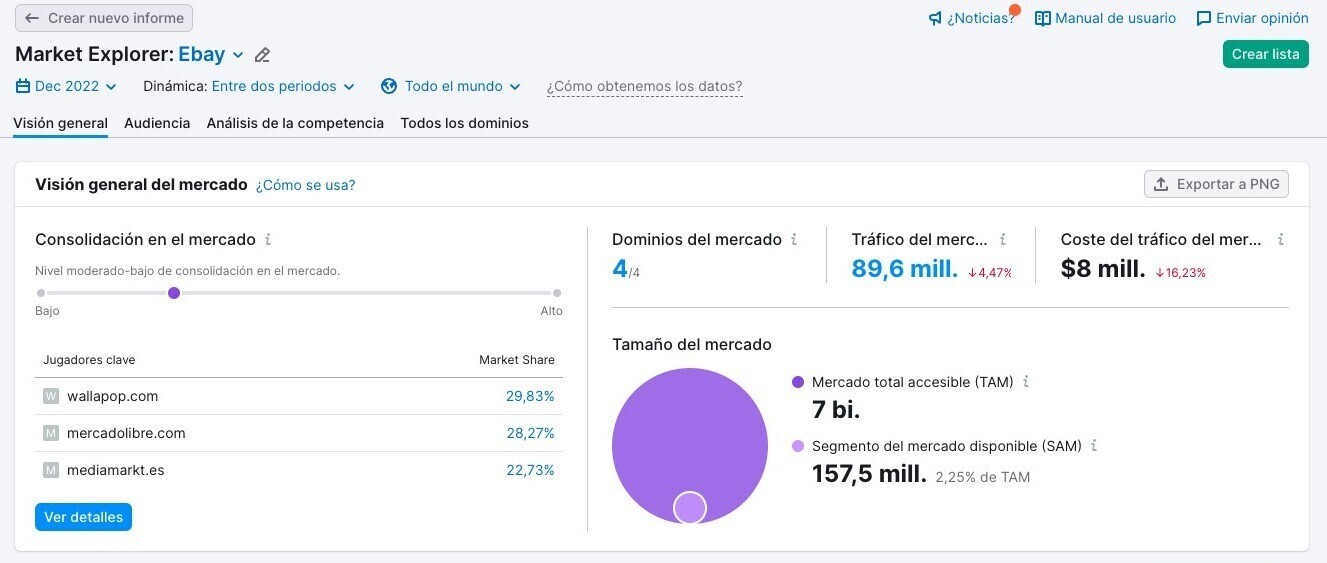Open the Todos los dominios tab

(464, 123)
